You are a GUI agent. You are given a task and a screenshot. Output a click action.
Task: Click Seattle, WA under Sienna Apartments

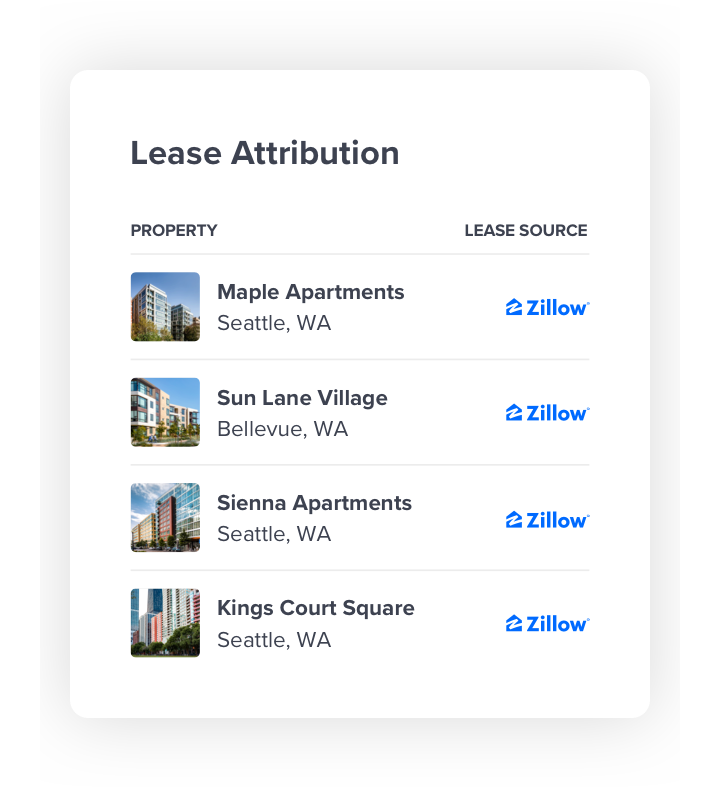pyautogui.click(x=274, y=534)
